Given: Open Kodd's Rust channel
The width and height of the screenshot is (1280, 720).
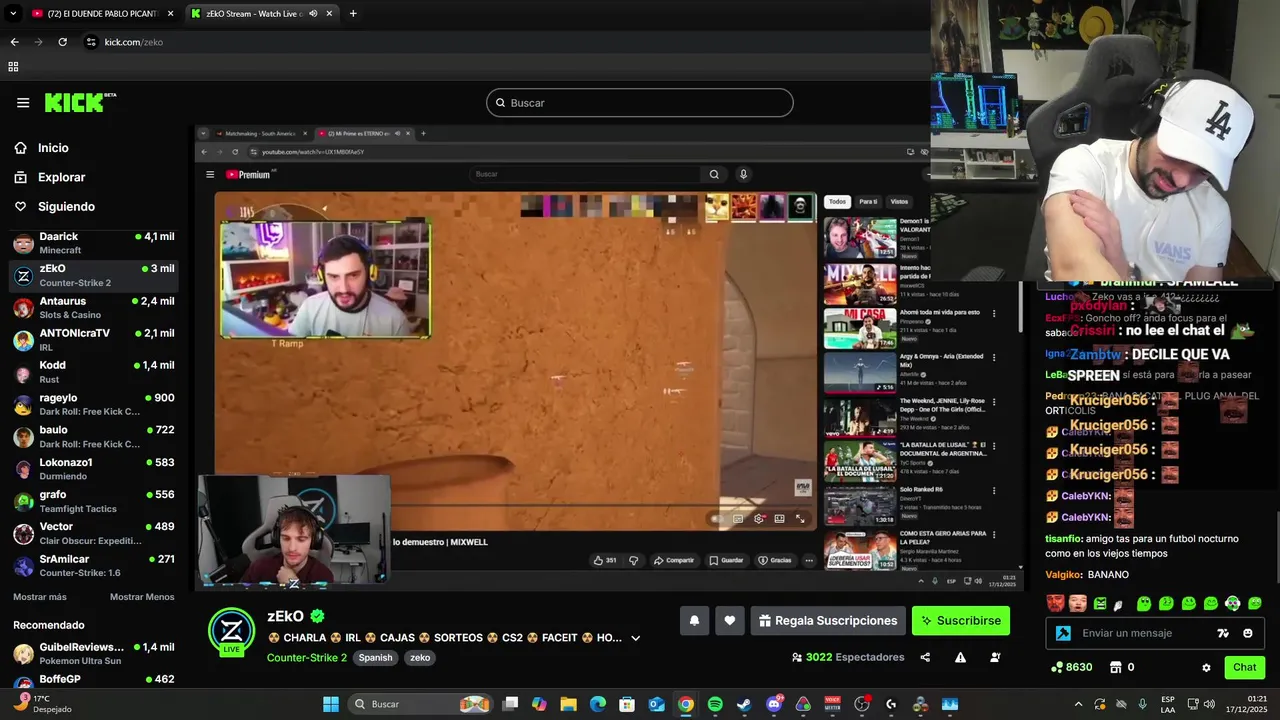Looking at the screenshot, I should coord(93,372).
